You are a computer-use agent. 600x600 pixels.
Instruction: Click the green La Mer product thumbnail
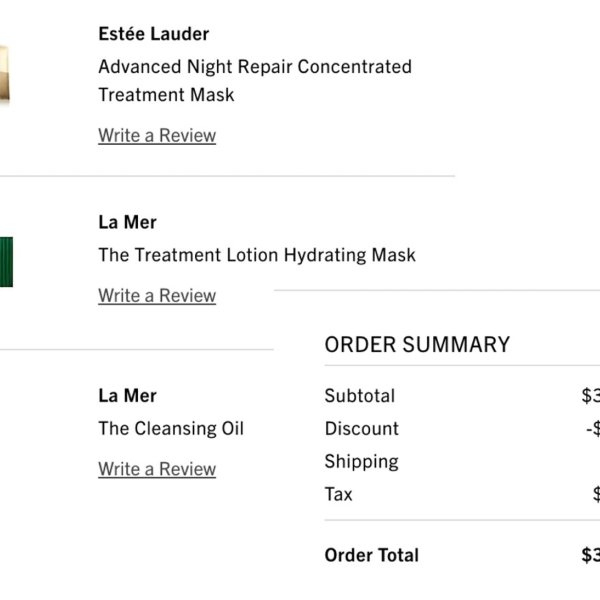6,262
